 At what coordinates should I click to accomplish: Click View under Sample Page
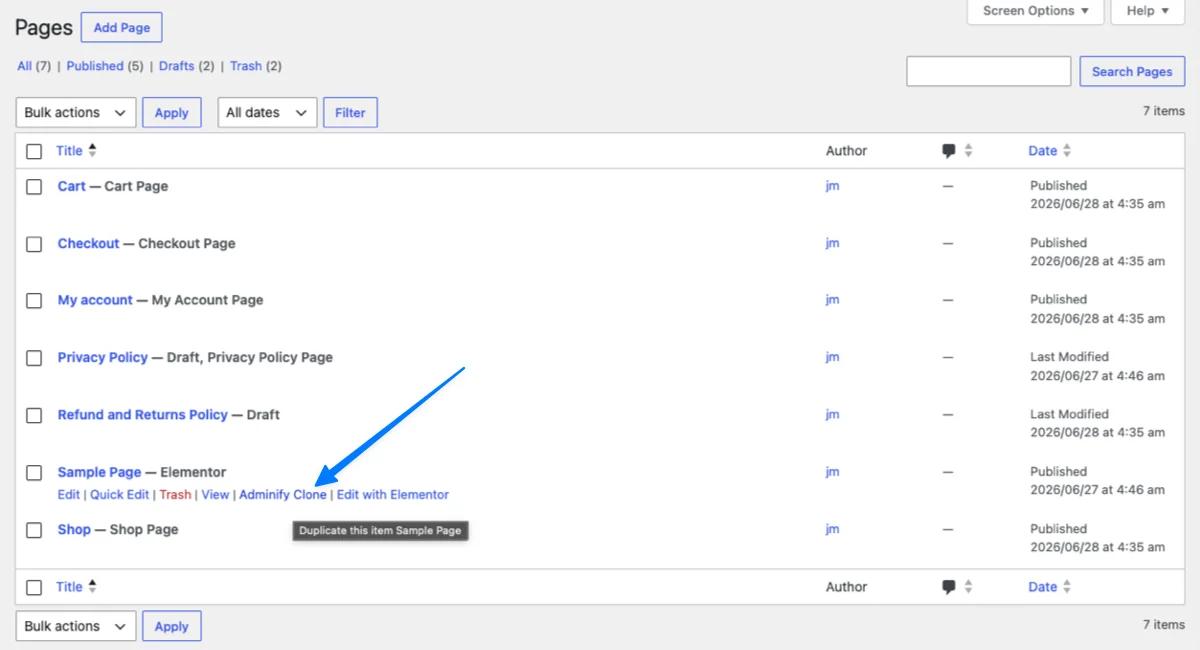[x=215, y=495]
